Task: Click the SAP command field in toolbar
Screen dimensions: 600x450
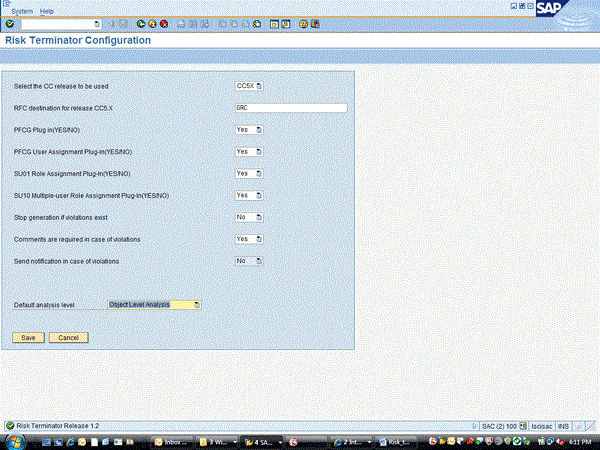Action: click(x=60, y=23)
